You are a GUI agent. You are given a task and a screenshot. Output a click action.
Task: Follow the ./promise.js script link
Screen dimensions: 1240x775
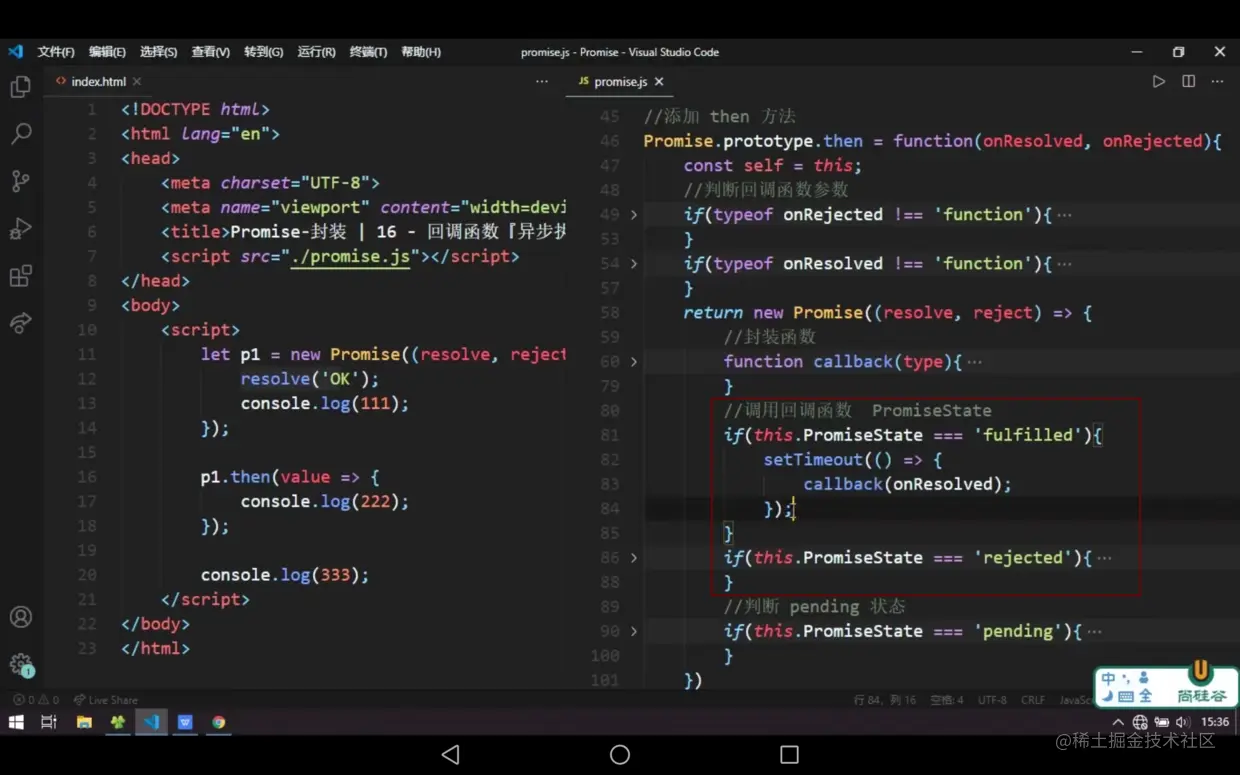(x=351, y=257)
